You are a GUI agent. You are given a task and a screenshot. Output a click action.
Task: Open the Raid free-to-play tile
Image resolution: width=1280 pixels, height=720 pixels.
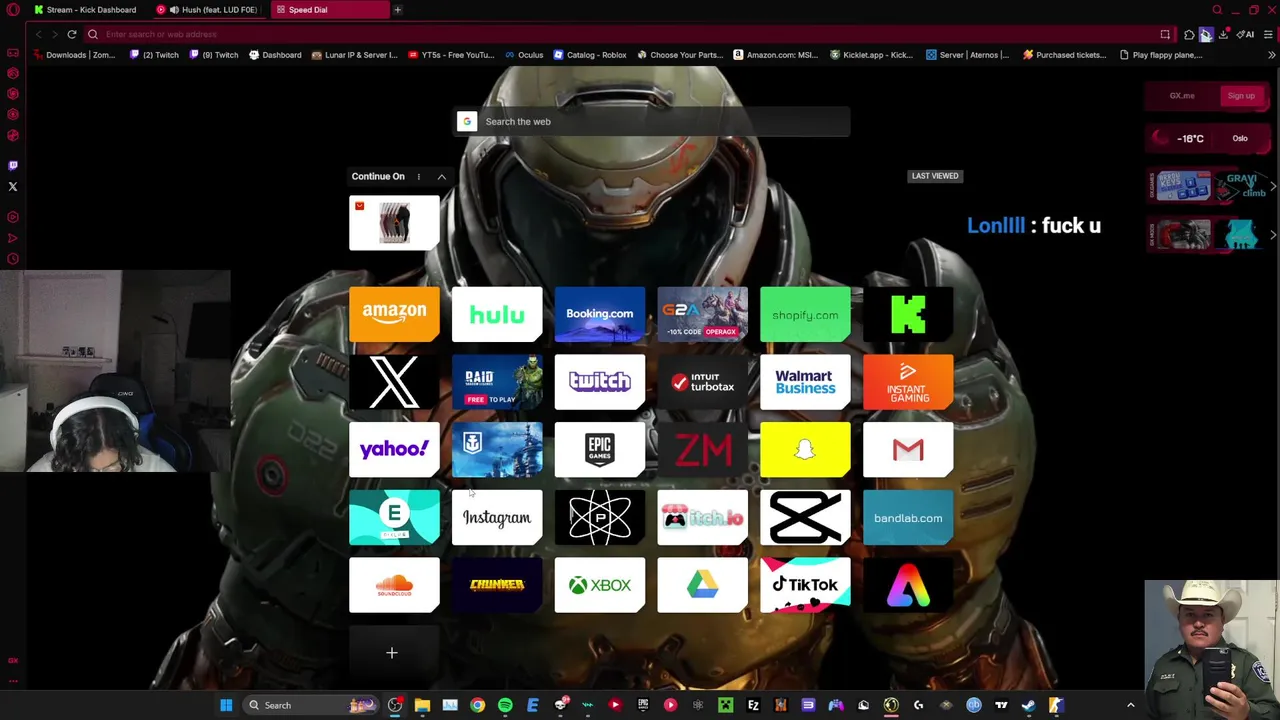[497, 382]
